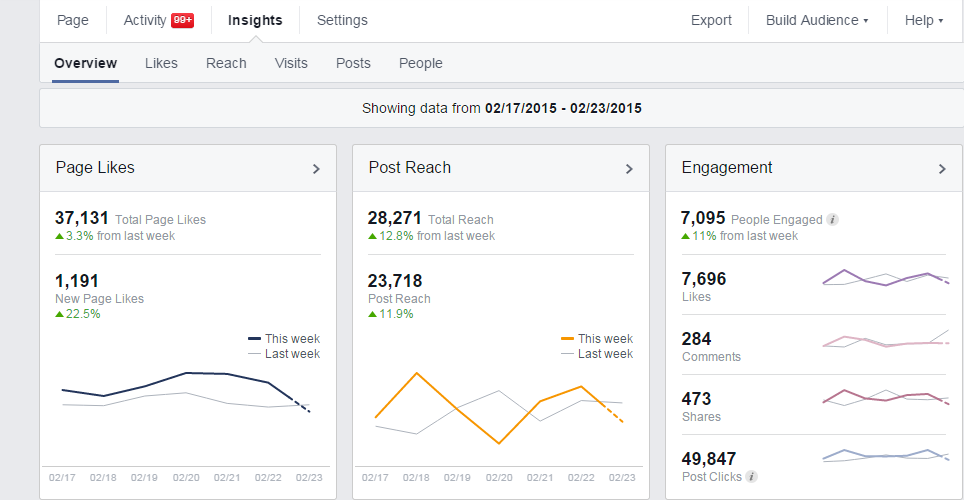Switch to the Reach tab
The height and width of the screenshot is (500, 964).
[226, 63]
